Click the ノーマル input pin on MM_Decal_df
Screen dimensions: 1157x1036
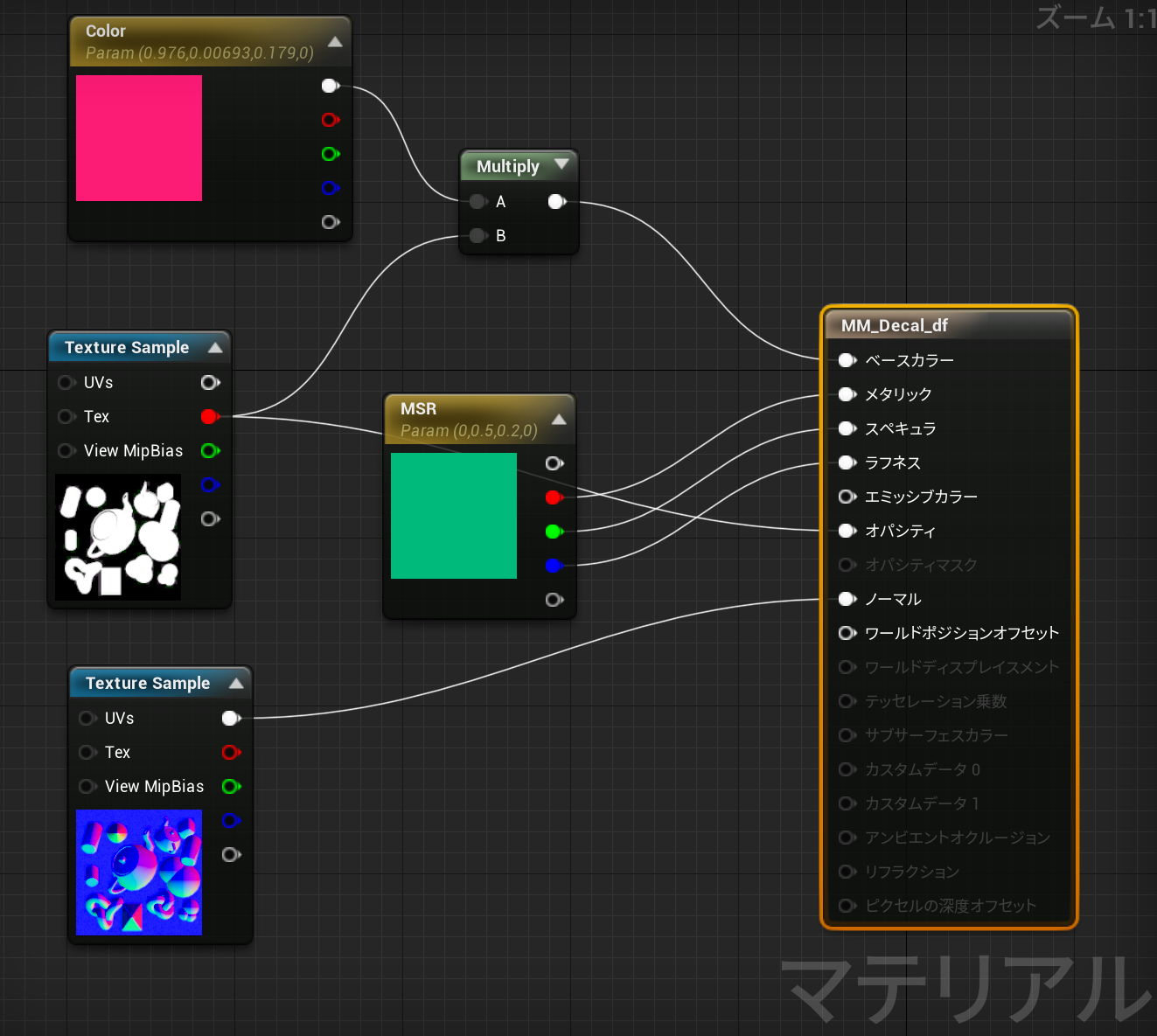[x=847, y=599]
